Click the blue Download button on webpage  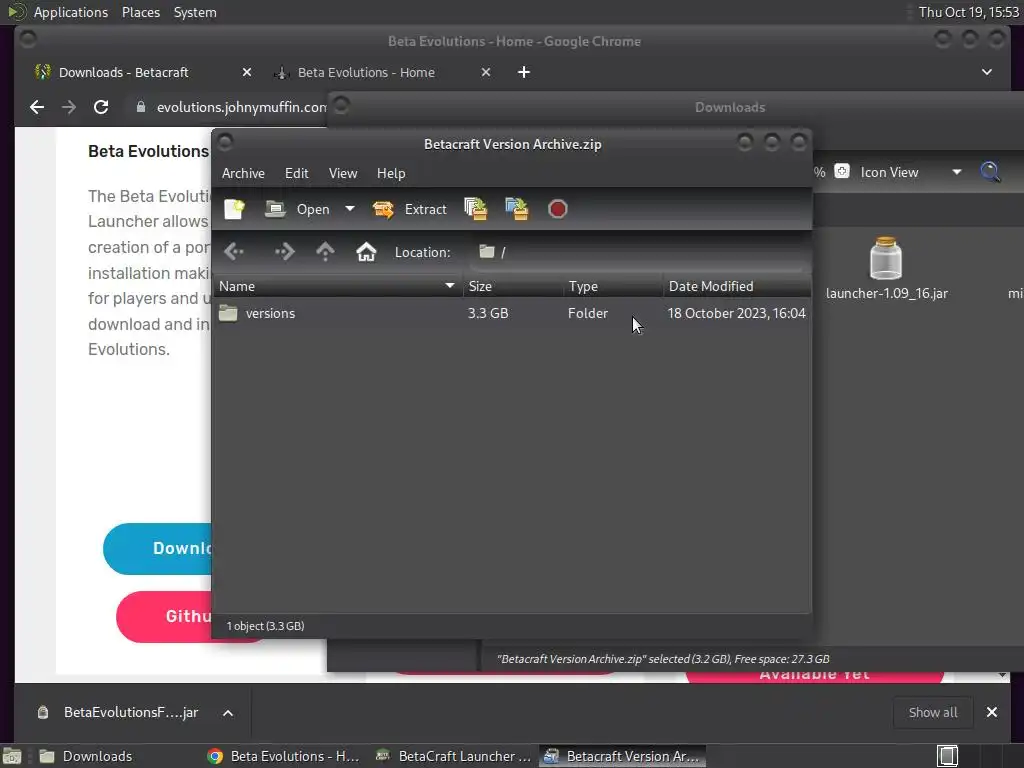158,549
